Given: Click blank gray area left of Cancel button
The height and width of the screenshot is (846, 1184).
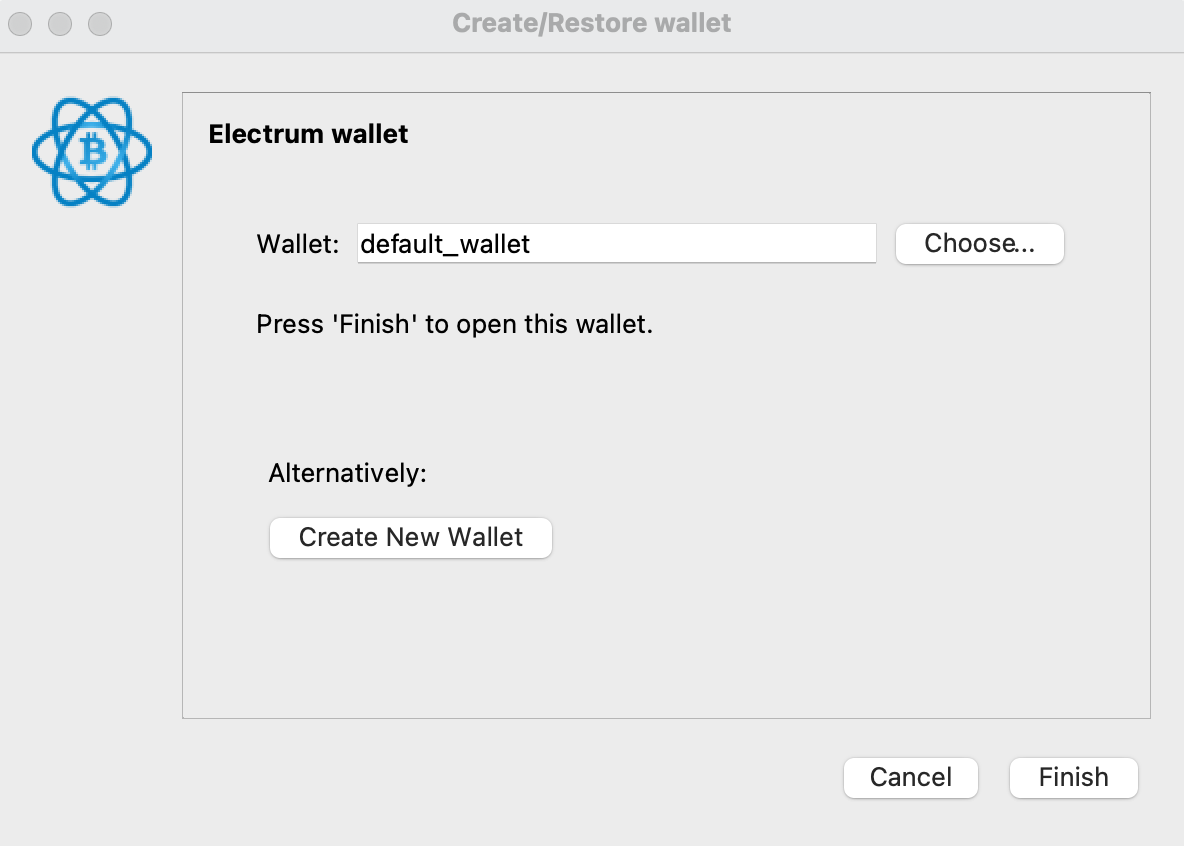Looking at the screenshot, I should [500, 778].
